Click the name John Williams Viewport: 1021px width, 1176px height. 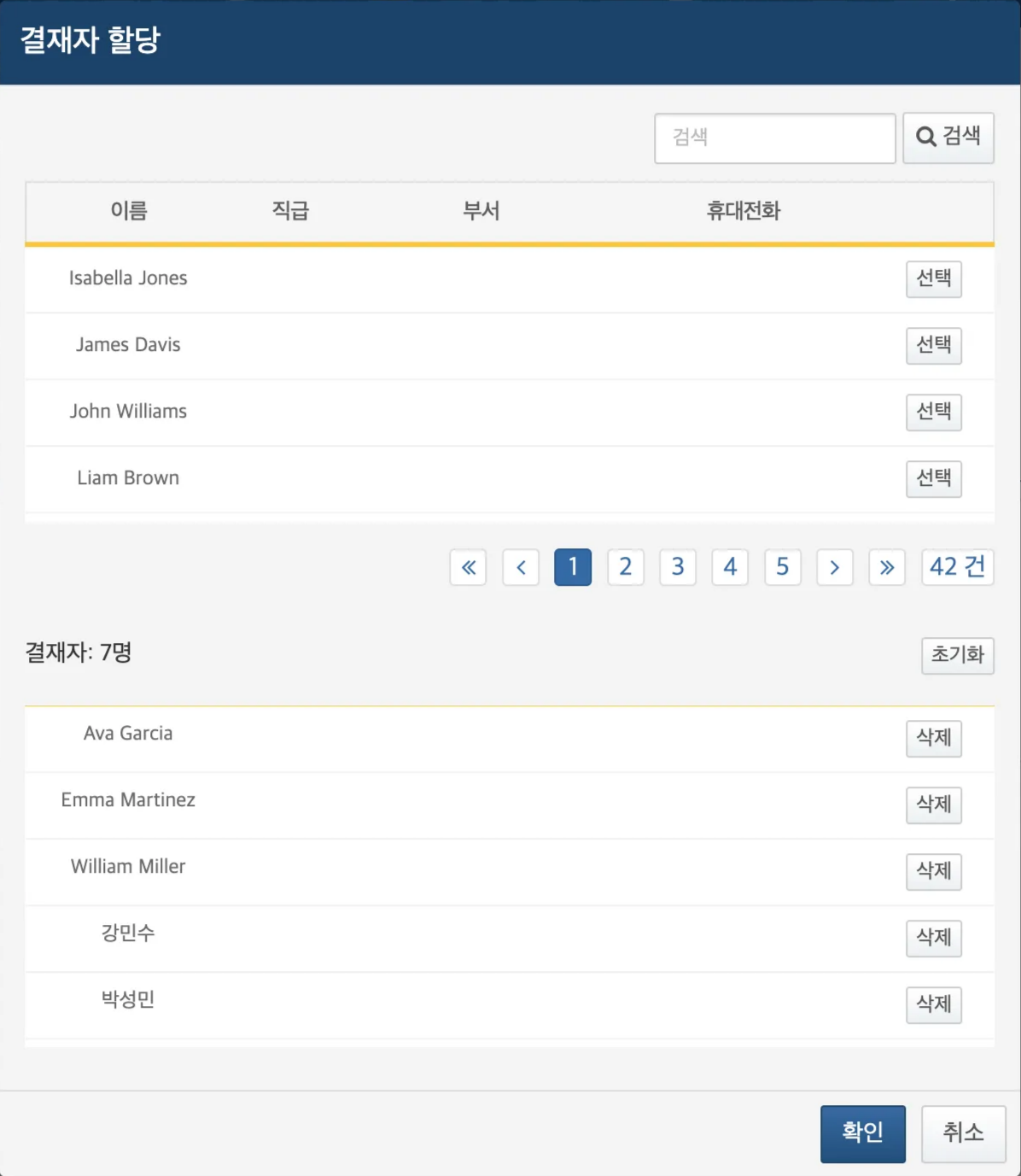click(128, 412)
